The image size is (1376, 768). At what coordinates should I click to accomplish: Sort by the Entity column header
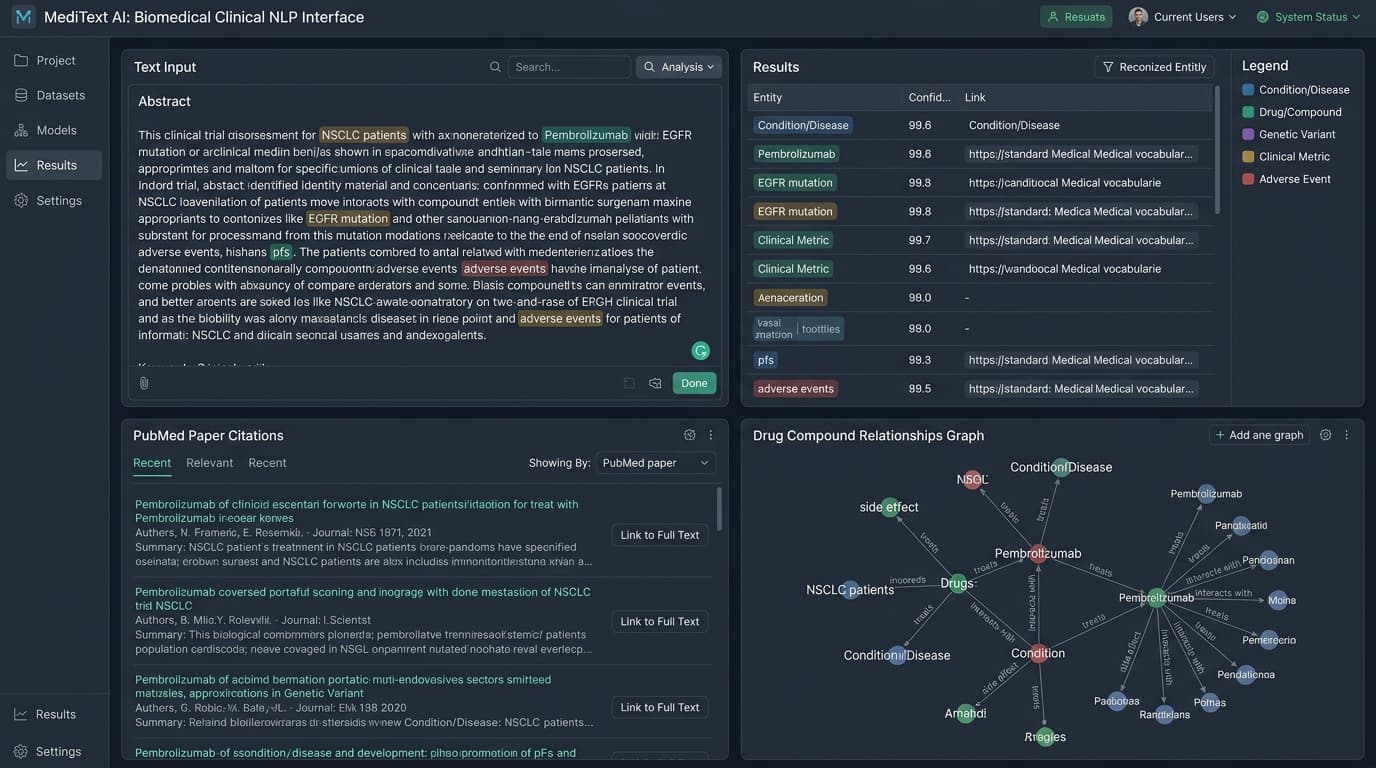click(x=768, y=97)
